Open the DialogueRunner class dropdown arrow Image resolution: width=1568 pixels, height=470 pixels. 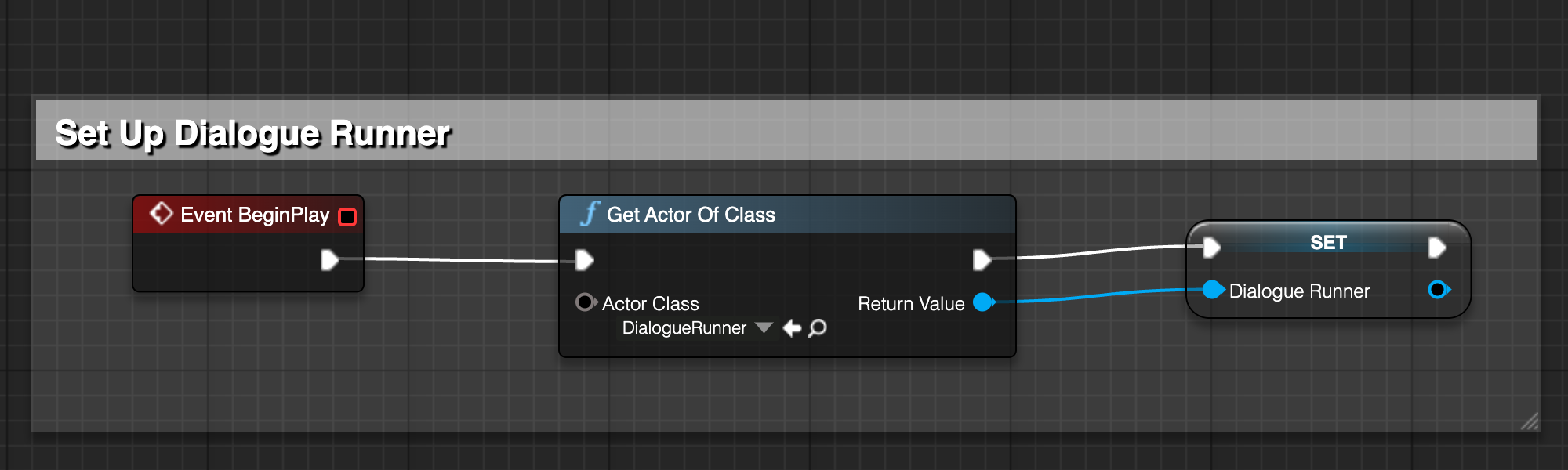coord(764,327)
